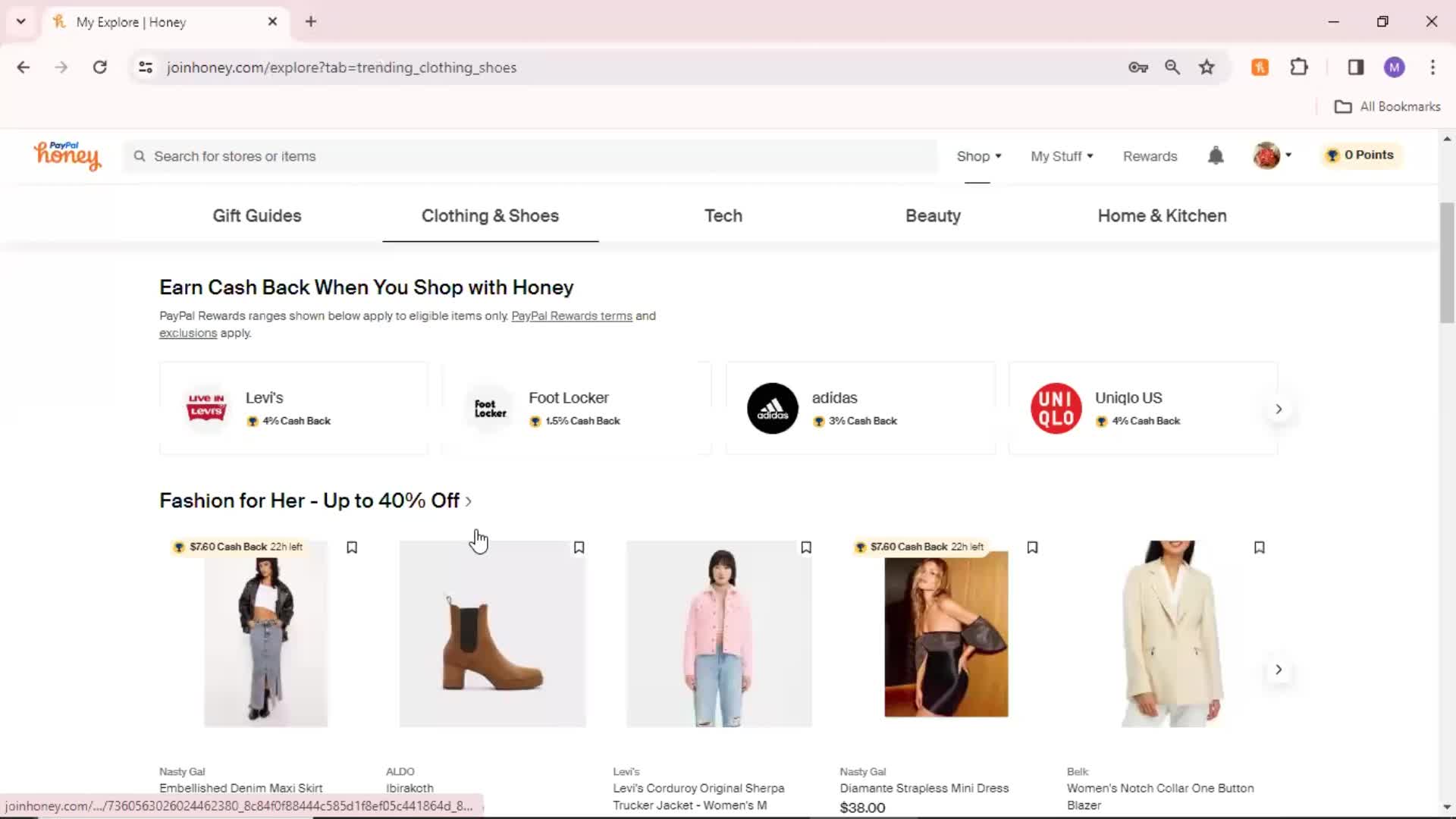1456x819 pixels.
Task: Click cash back badge on mini dress
Action: click(x=919, y=547)
